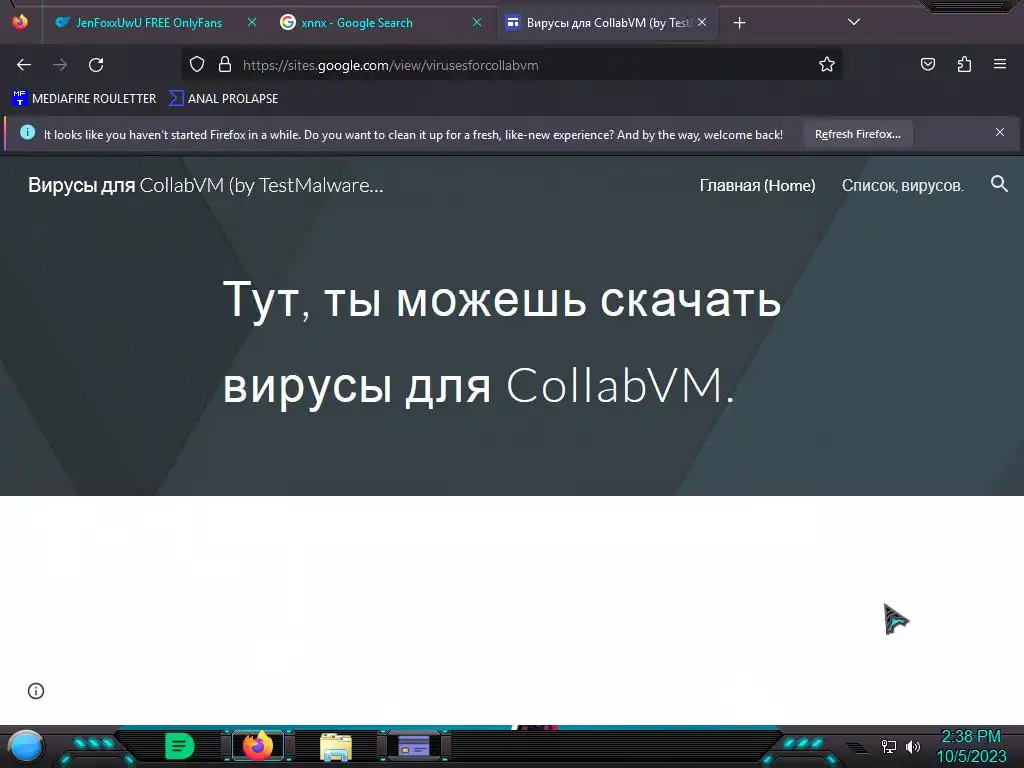The image size is (1024, 768).
Task: Close the Вирусы для CollabVM tab
Action: 702,22
